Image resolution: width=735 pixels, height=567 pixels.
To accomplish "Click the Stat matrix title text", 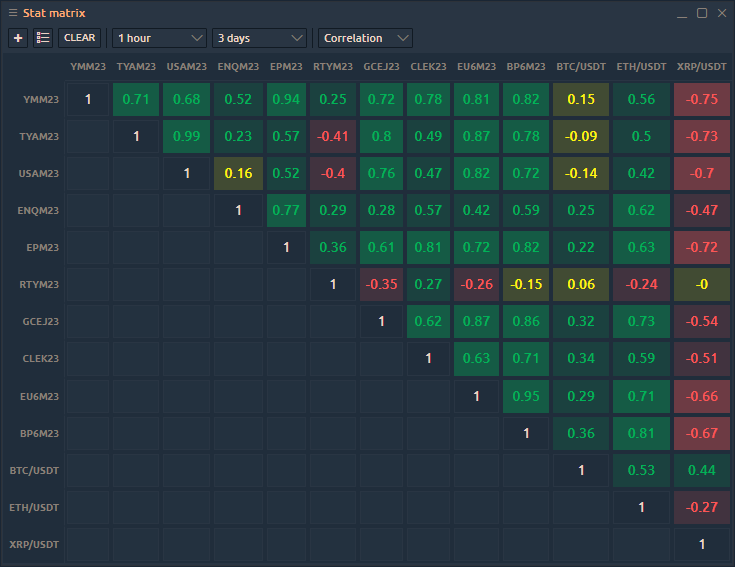I will click(x=54, y=13).
